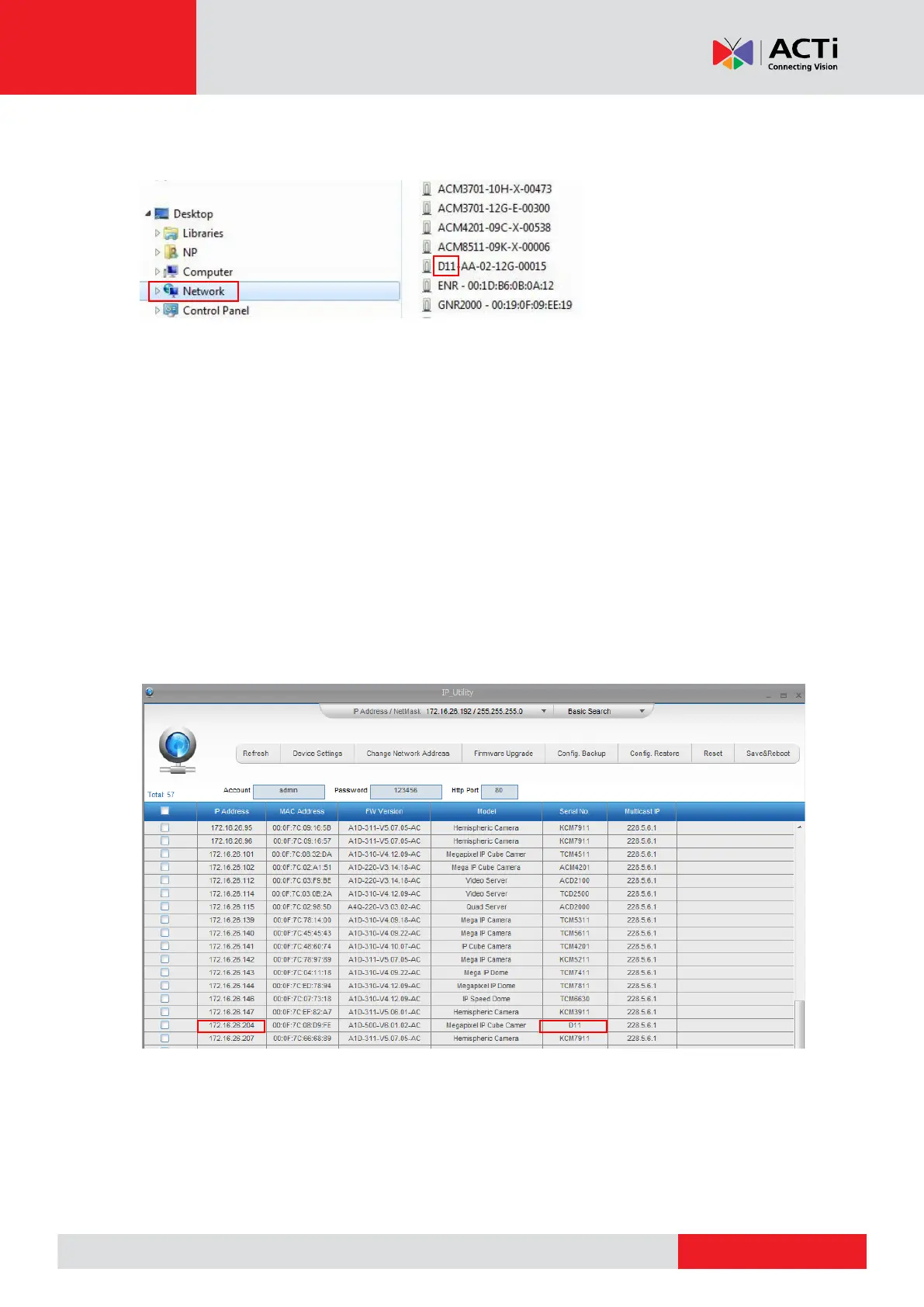Check the row for 172.16.26.101
The width and height of the screenshot is (924, 1307).
pos(164,855)
